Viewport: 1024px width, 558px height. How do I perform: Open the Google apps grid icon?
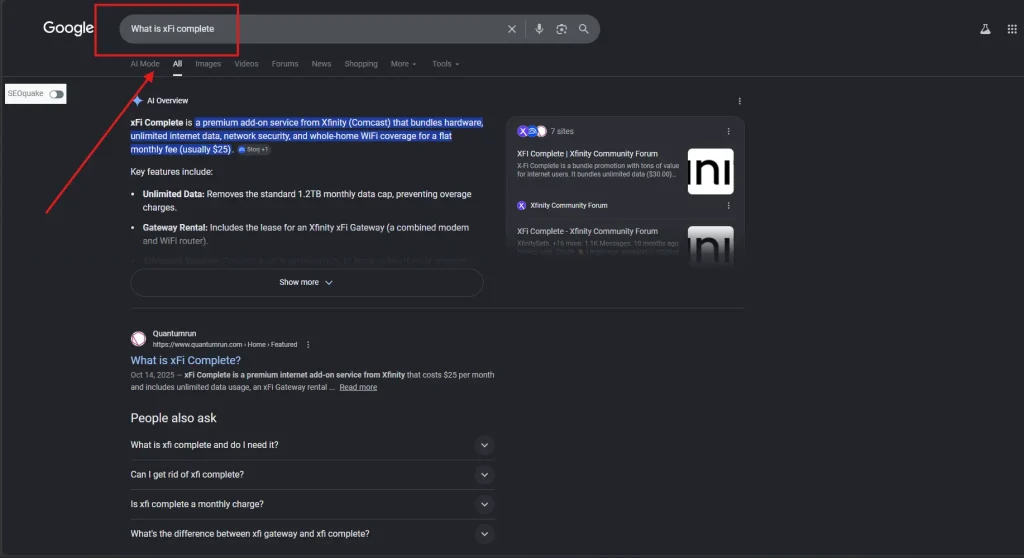click(x=1012, y=29)
